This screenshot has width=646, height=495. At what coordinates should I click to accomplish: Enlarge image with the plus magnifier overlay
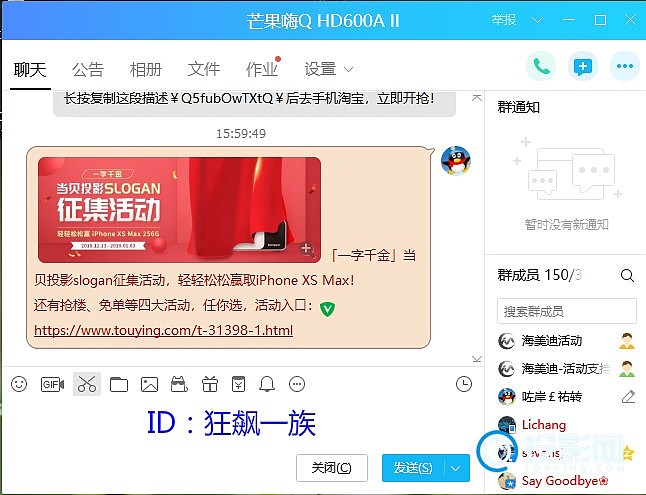[x=306, y=249]
